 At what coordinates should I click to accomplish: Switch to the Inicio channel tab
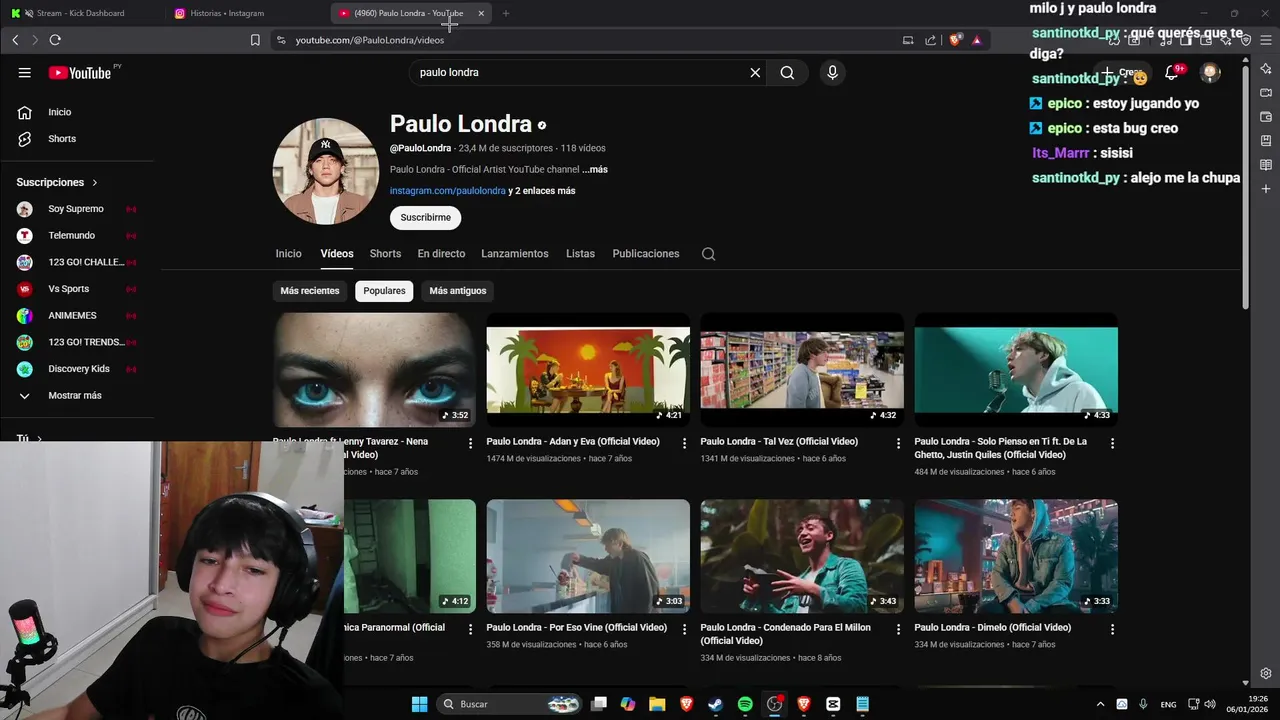click(288, 254)
